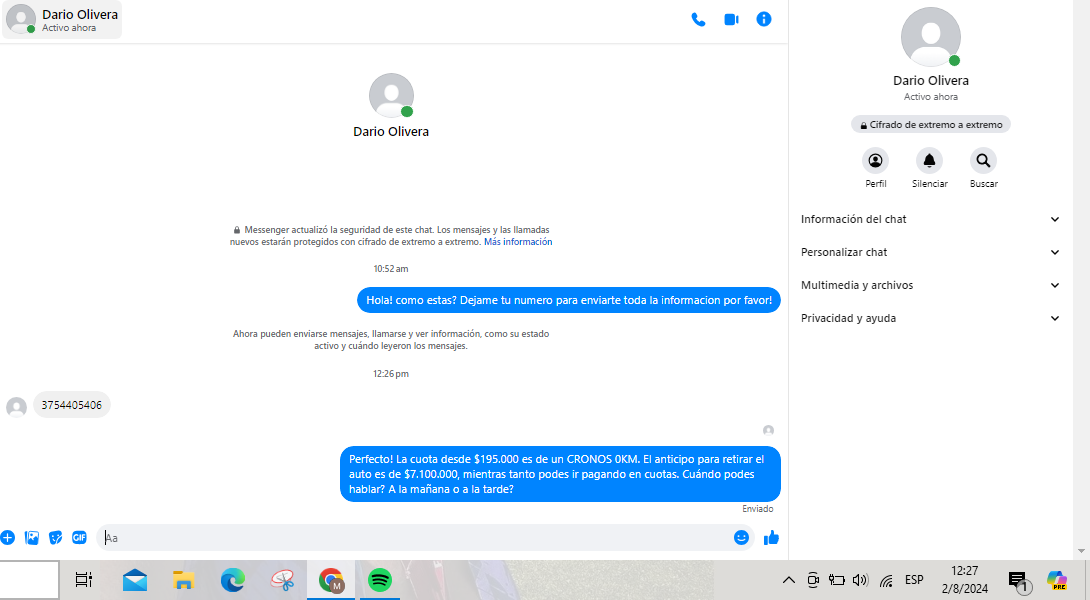Screen dimensions: 1090x600
Task: Click the 10:52 am timestamp
Action: pyautogui.click(x=391, y=269)
